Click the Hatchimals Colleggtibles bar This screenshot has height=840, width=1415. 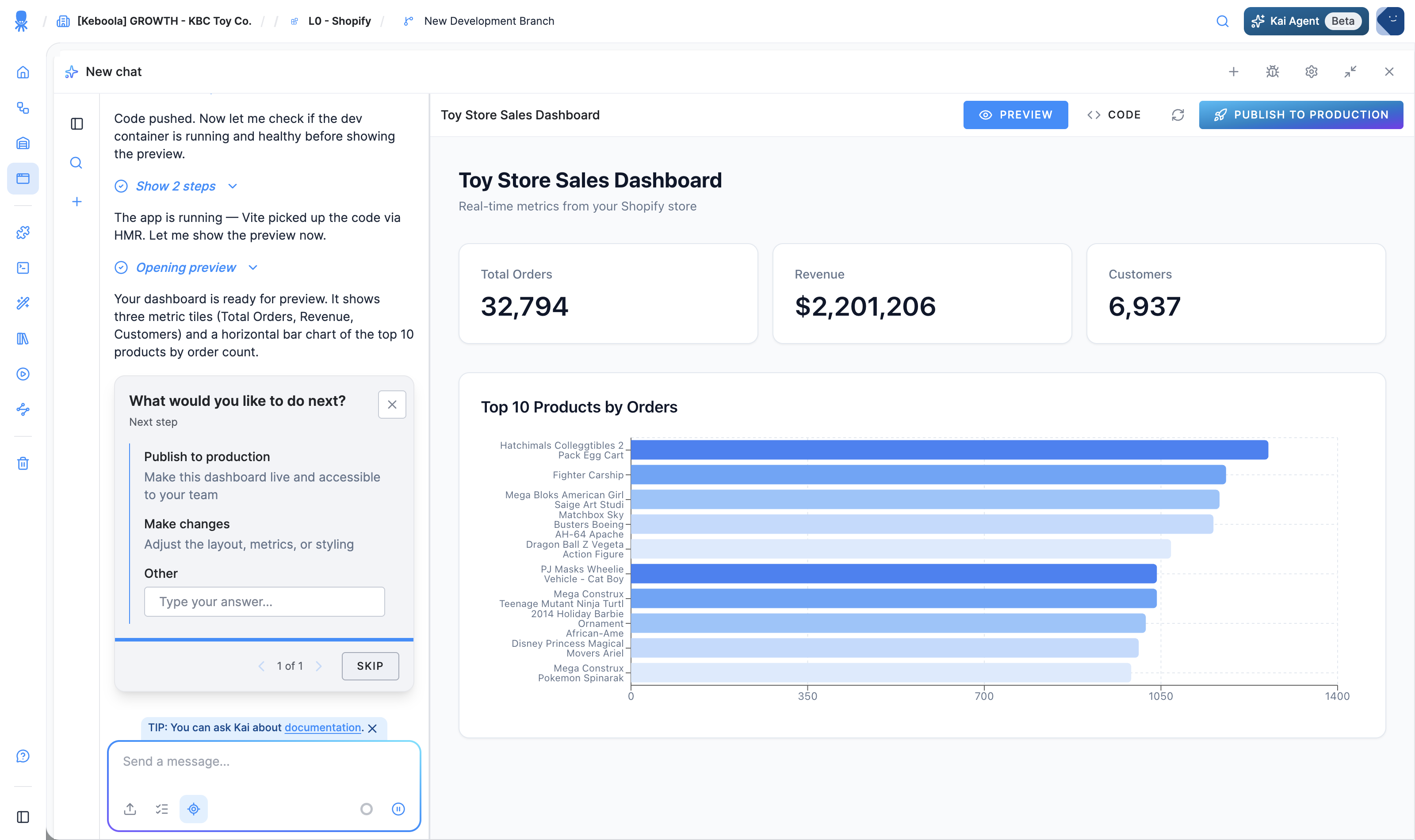(x=949, y=450)
